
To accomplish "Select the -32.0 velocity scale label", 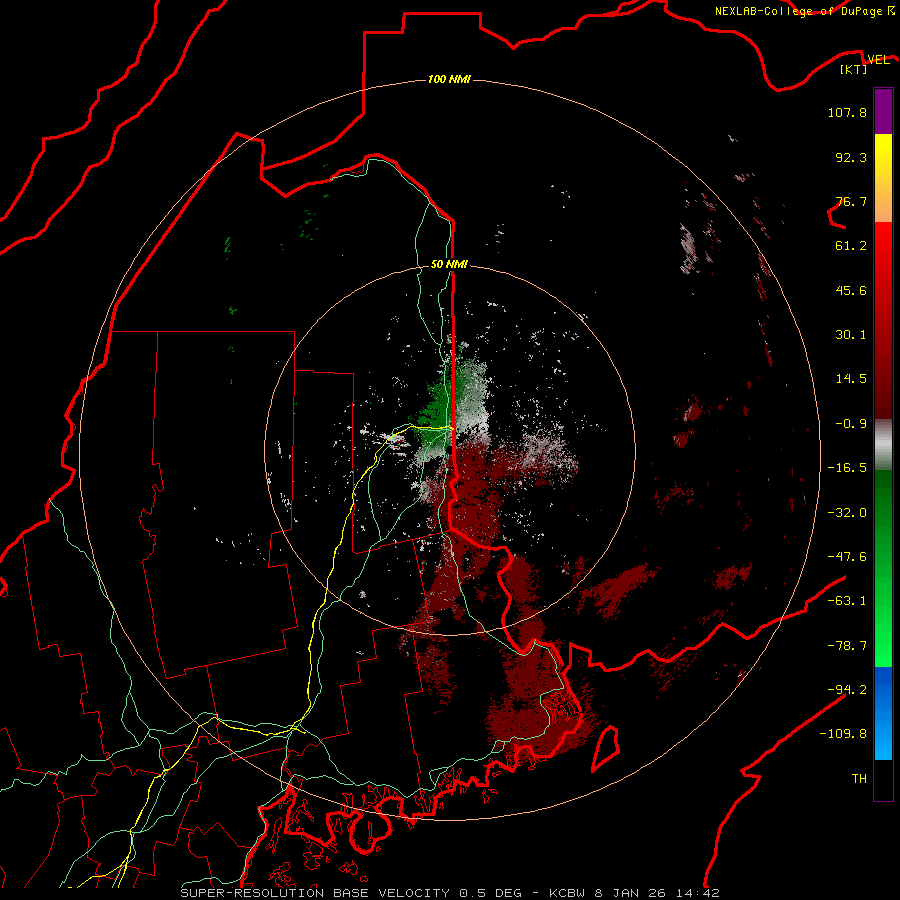I will coord(847,513).
